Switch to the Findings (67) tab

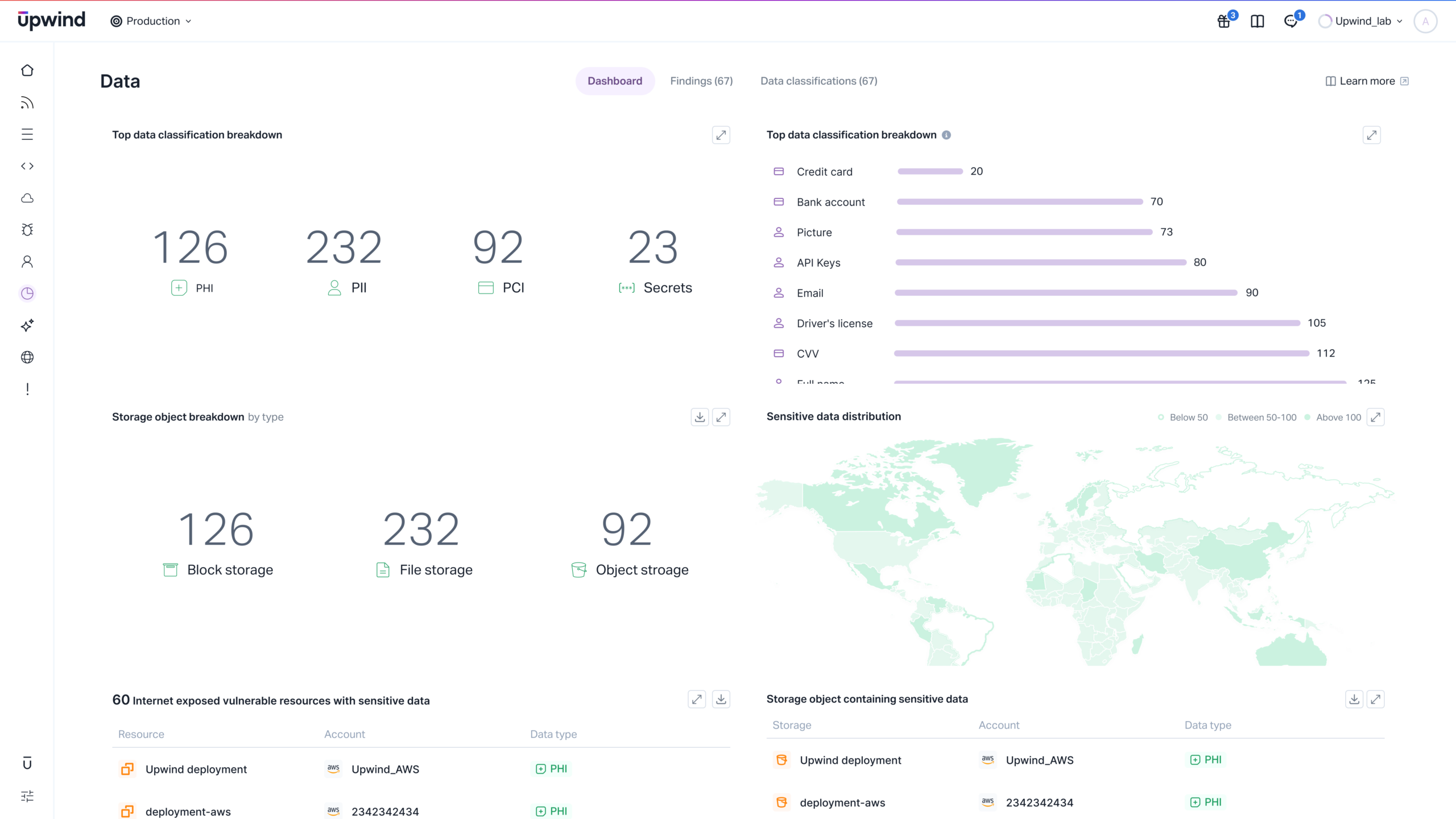pos(701,81)
